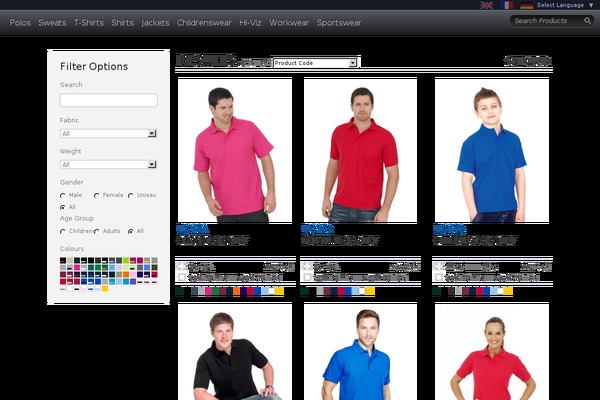Navigate to Sportswear category

(339, 22)
